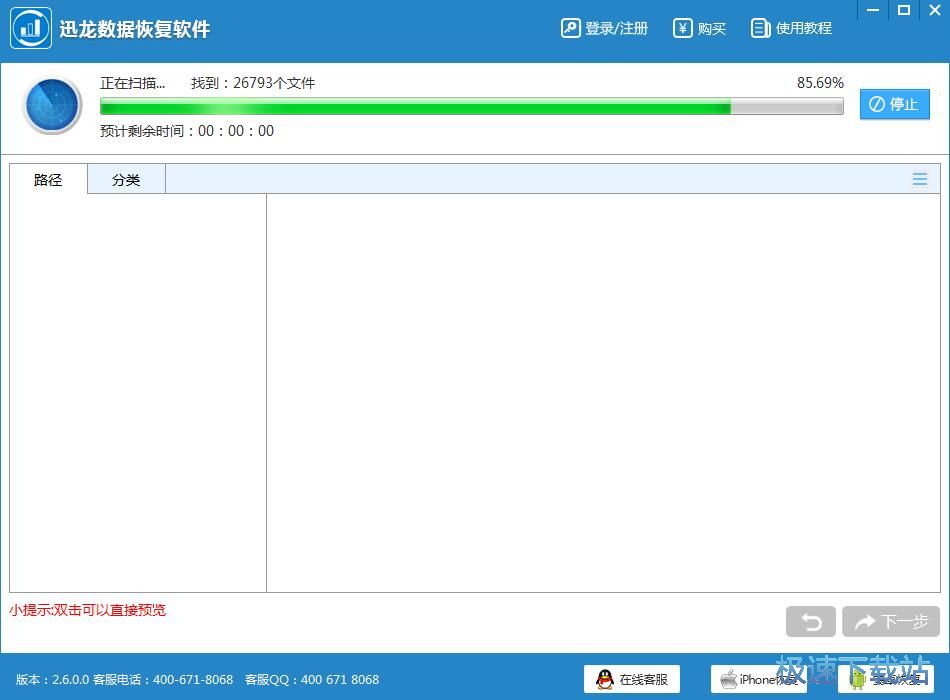Click the 迅龙数据恢复软件 title text
Image resolution: width=950 pixels, height=700 pixels.
point(135,28)
